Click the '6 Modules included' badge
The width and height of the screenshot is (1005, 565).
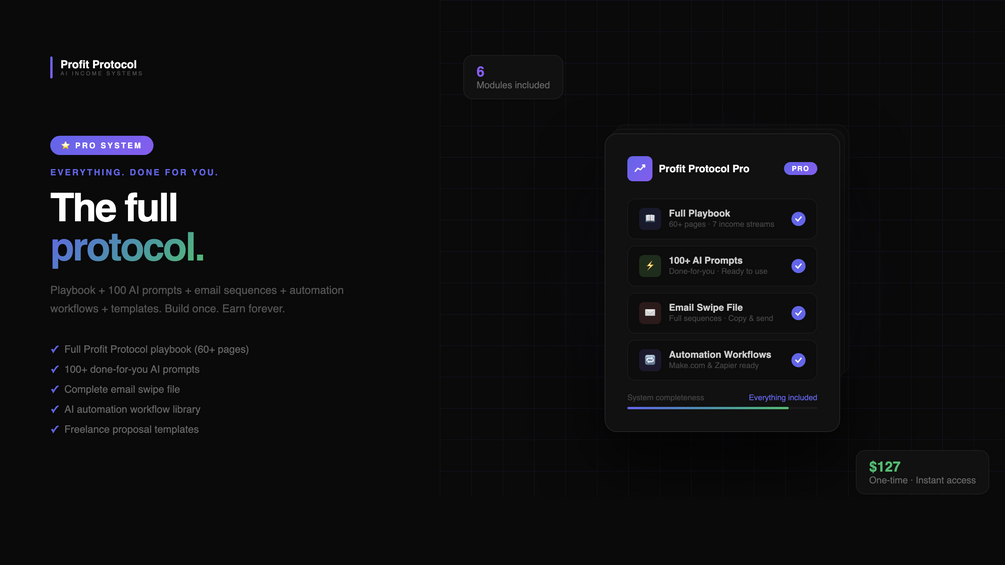[x=513, y=77]
